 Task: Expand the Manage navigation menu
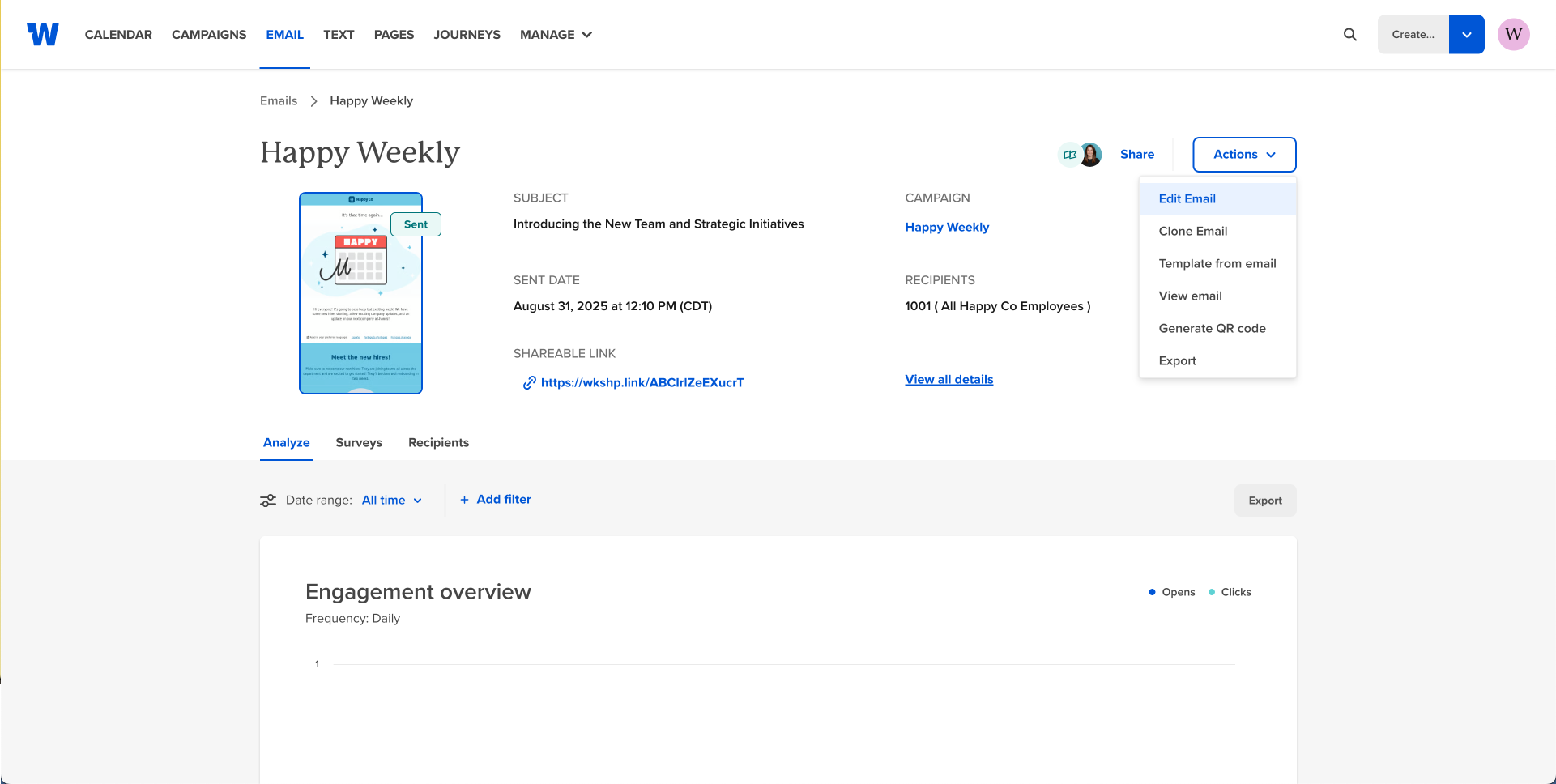[556, 34]
